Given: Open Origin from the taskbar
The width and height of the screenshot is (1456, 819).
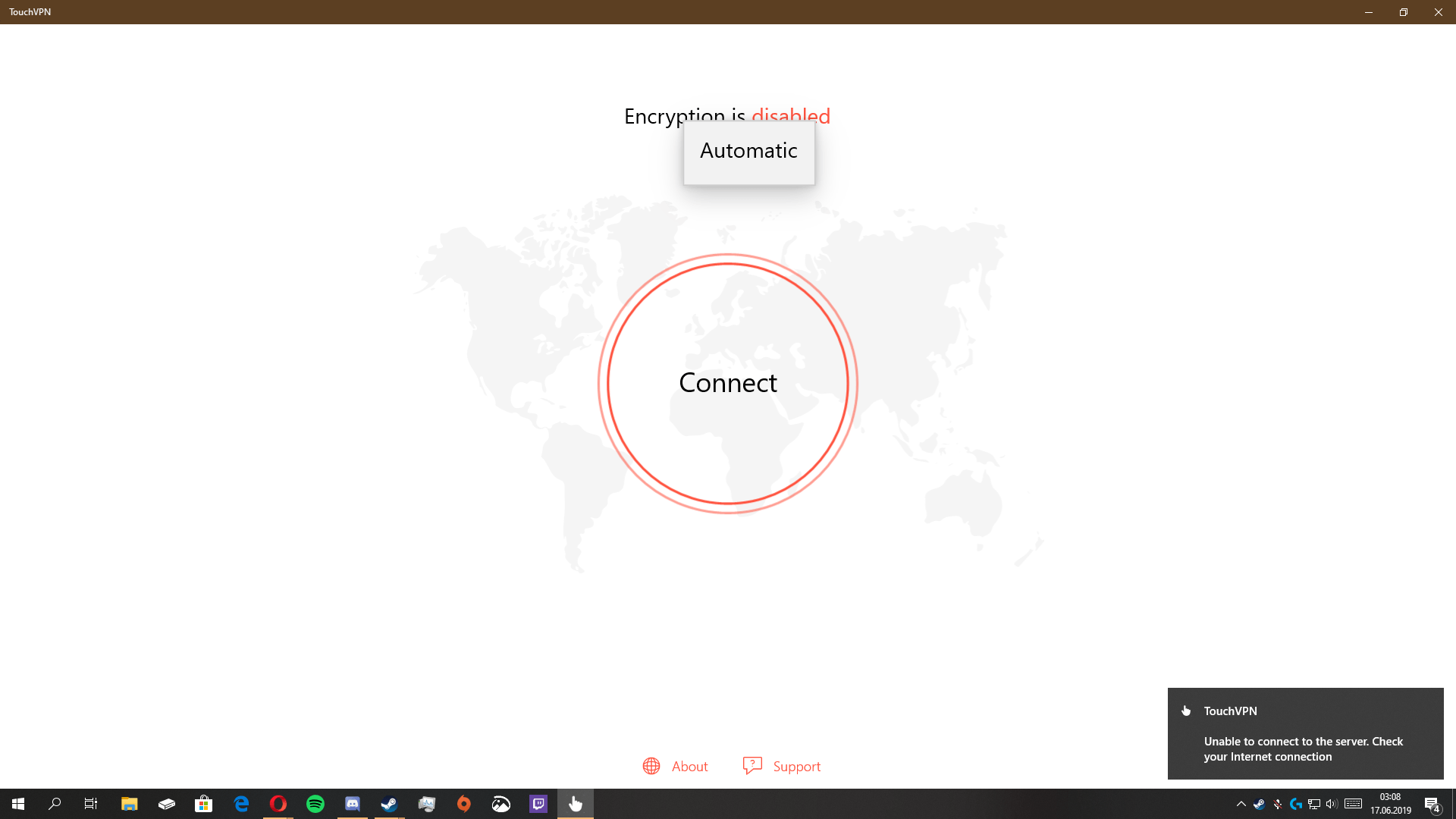Looking at the screenshot, I should (464, 804).
